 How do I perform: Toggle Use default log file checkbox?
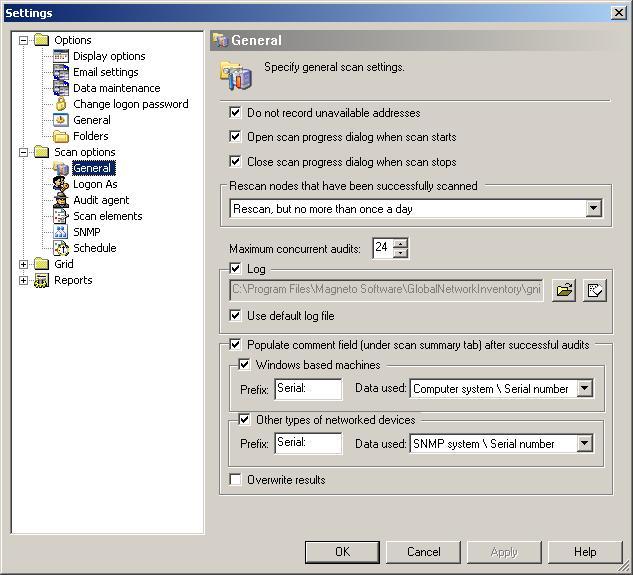pyautogui.click(x=235, y=315)
